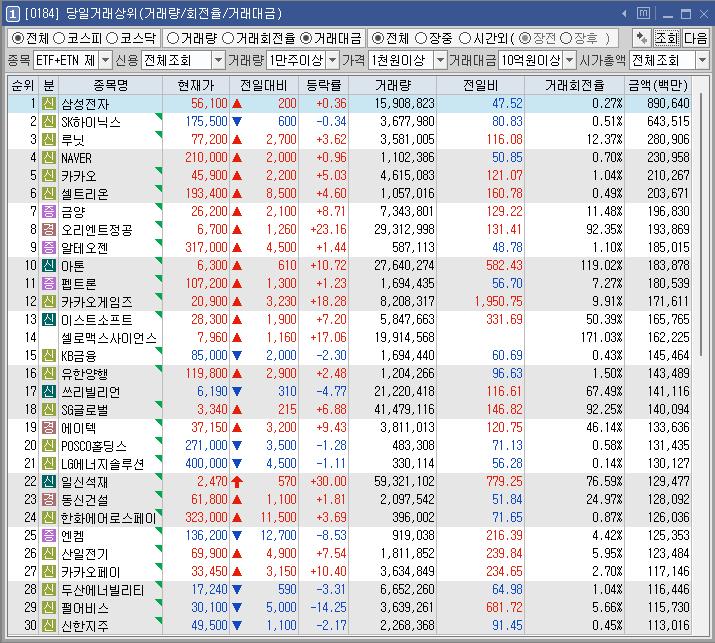Click the 증 badge next to 금양
The image size is (715, 643).
[49, 212]
